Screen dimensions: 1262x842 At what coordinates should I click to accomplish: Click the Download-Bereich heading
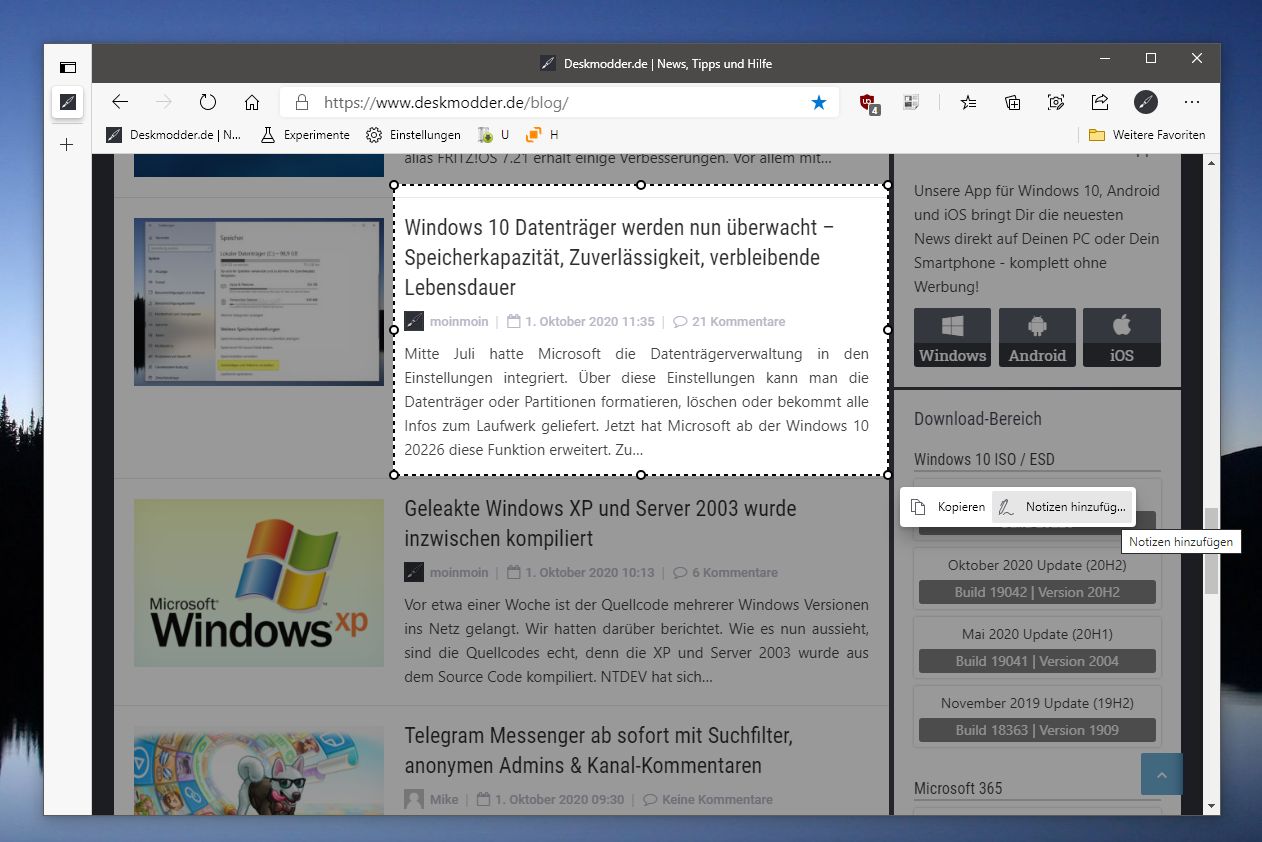978,419
